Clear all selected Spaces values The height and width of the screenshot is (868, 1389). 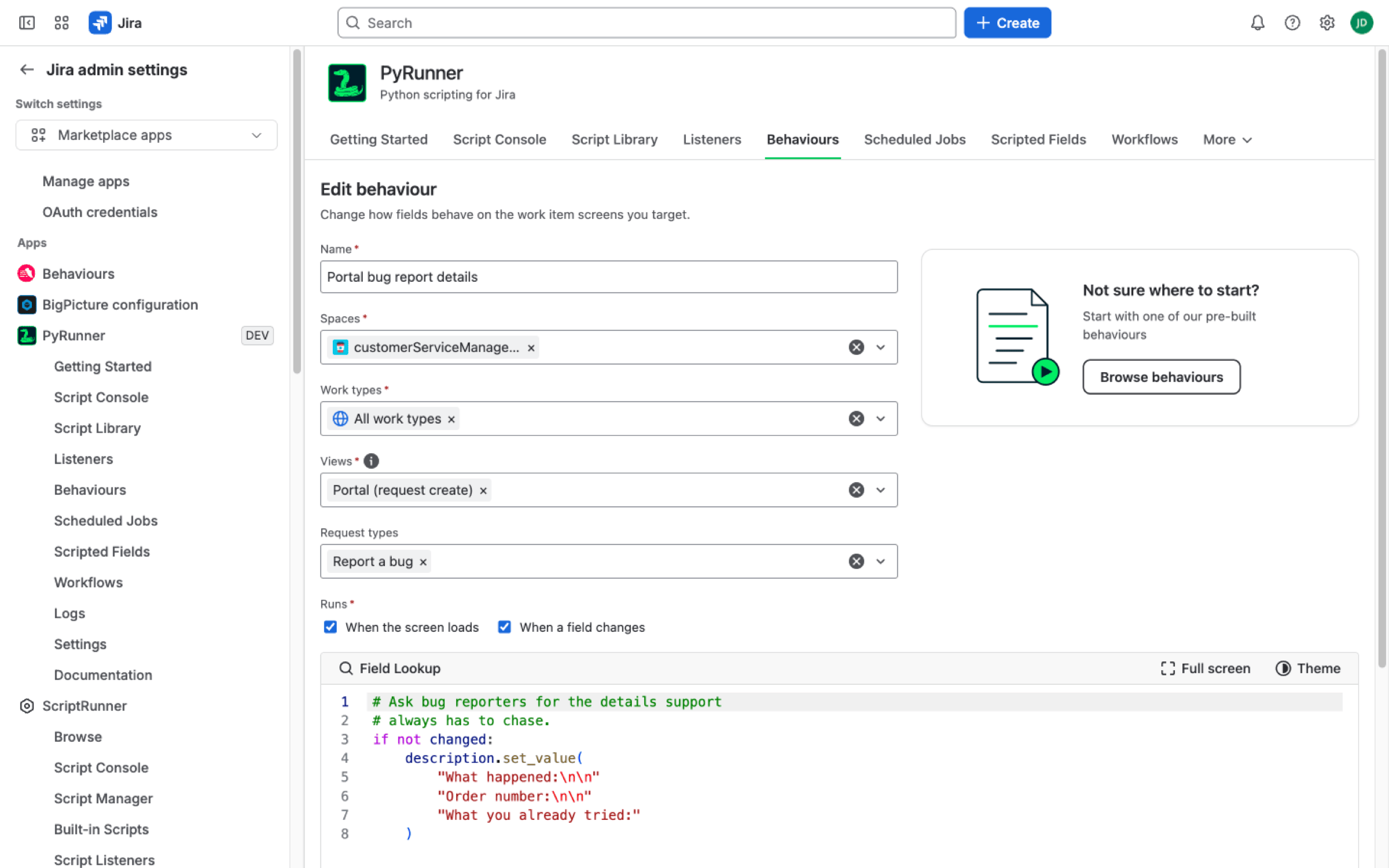click(857, 347)
